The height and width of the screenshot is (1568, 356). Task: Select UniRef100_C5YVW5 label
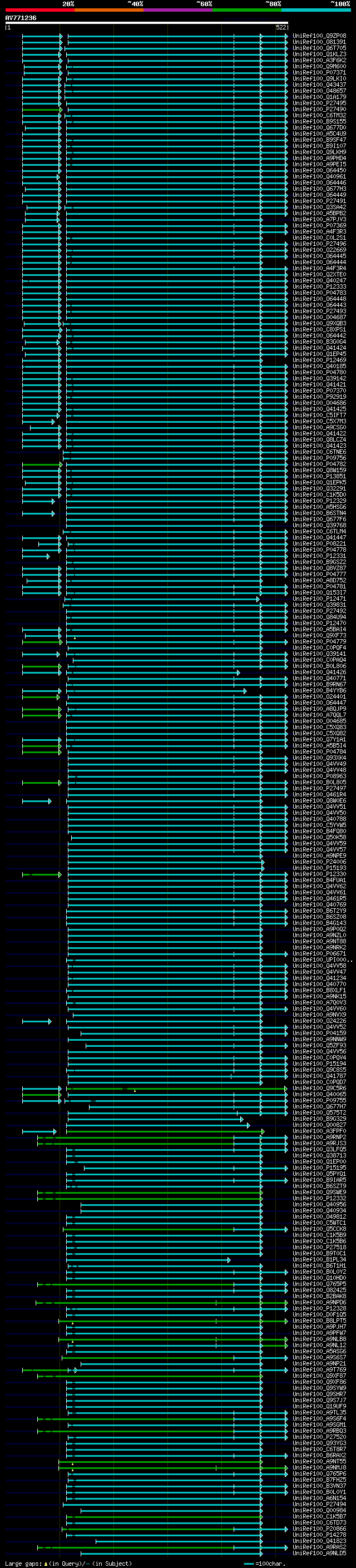click(x=319, y=825)
